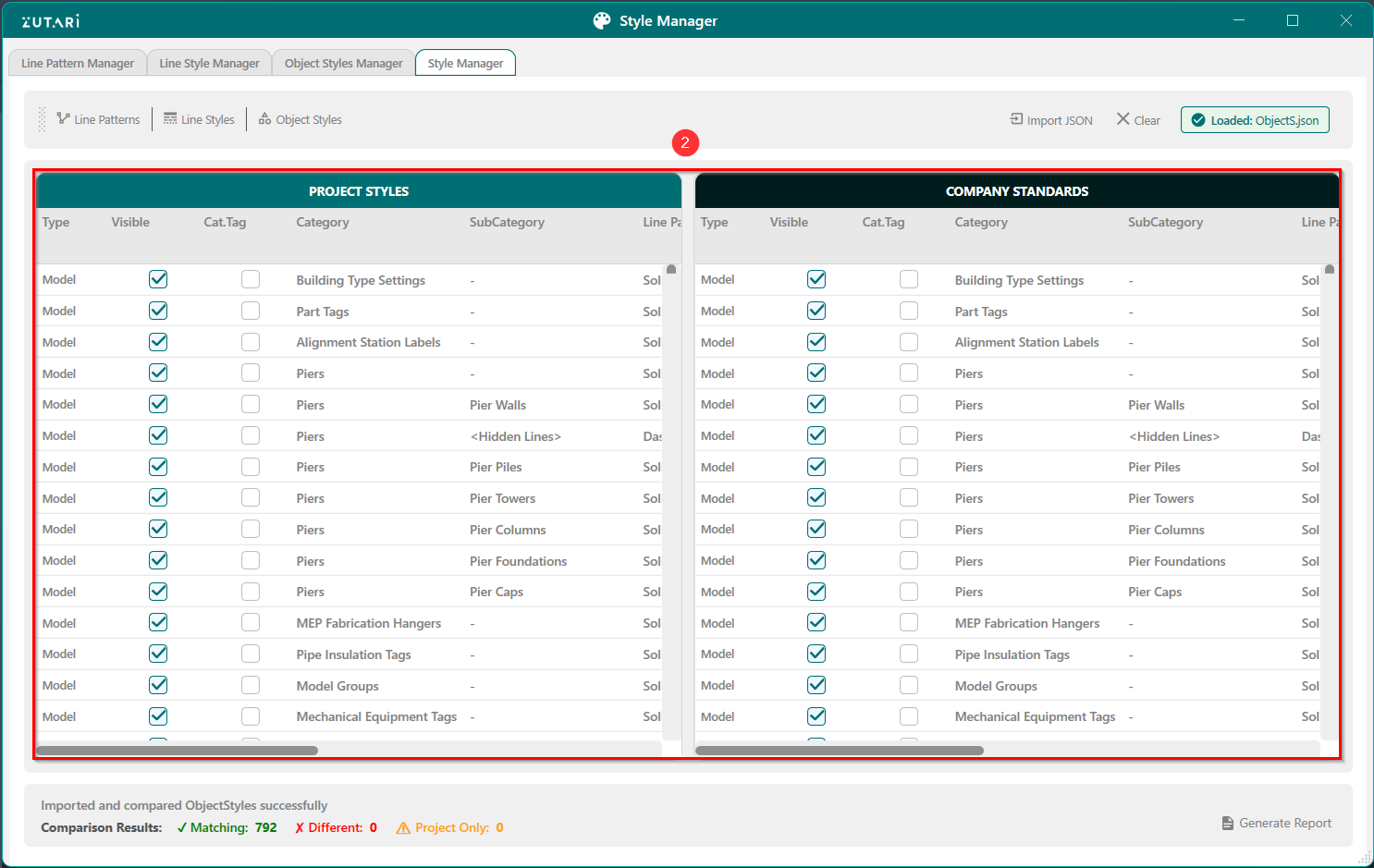Image resolution: width=1374 pixels, height=868 pixels.
Task: Uncheck Visible for Model Groups in Company Standards
Action: (x=816, y=685)
